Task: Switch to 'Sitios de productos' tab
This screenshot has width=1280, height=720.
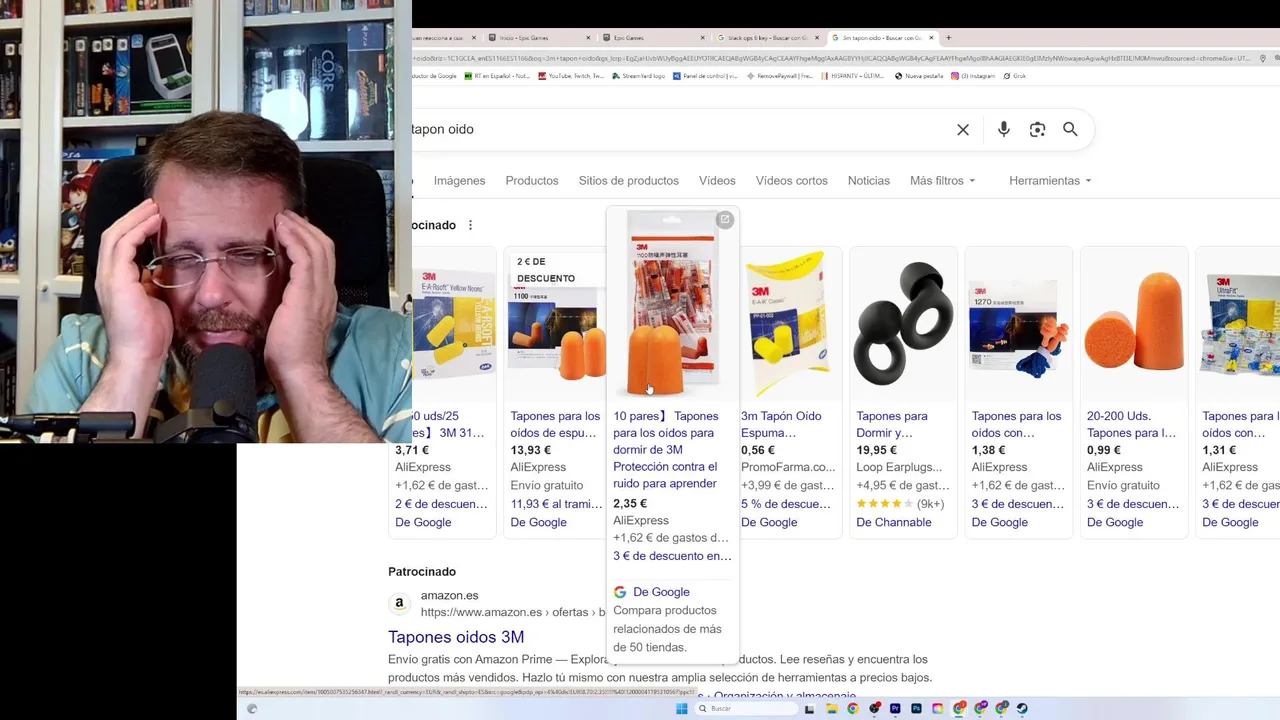Action: (x=628, y=181)
